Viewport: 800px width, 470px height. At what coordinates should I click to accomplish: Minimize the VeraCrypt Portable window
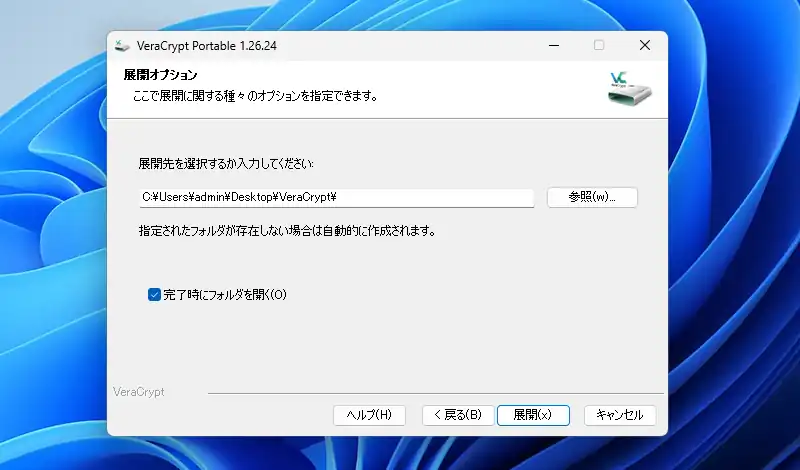coord(554,45)
